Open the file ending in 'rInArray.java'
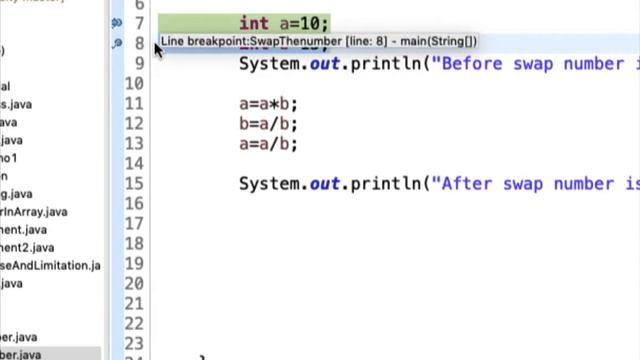The width and height of the screenshot is (640, 360). 33,212
